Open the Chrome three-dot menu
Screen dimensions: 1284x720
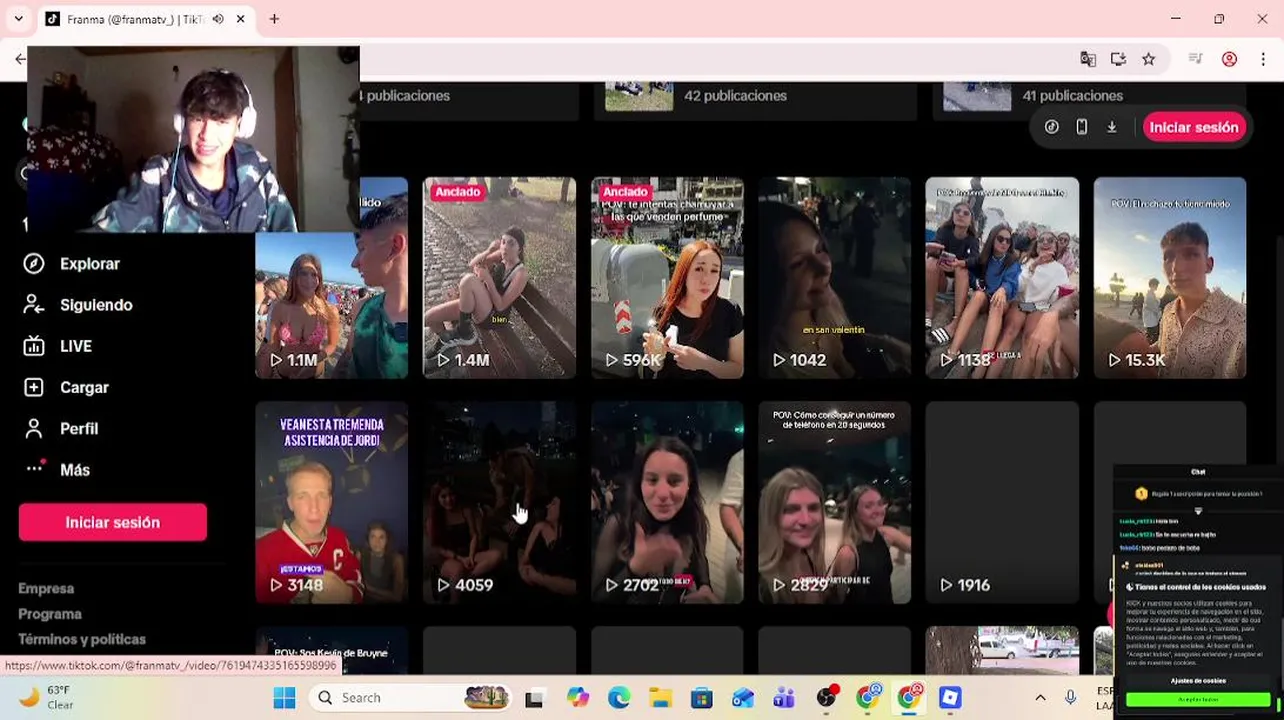pyautogui.click(x=1262, y=59)
